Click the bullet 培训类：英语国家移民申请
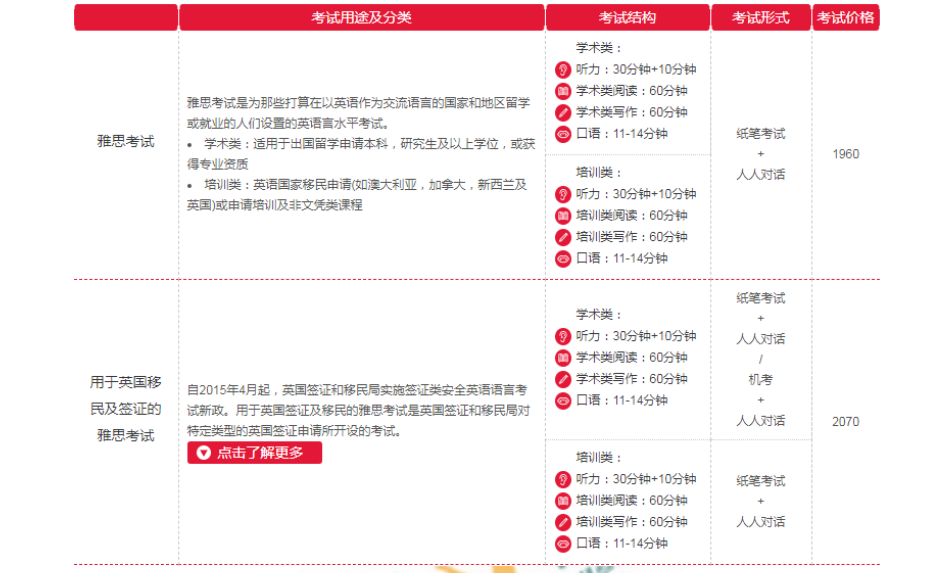 point(357,195)
